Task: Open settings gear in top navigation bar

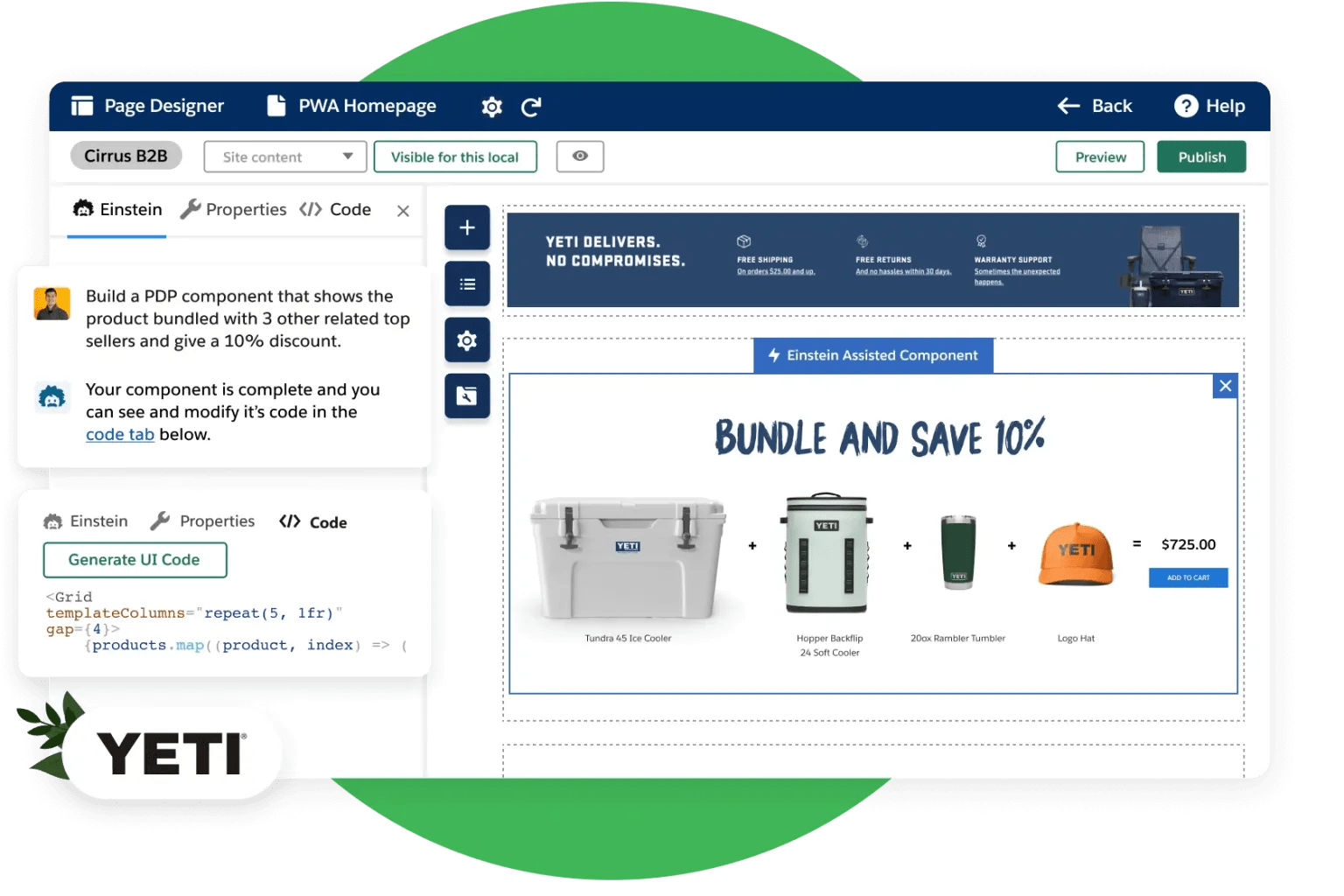Action: coord(492,107)
